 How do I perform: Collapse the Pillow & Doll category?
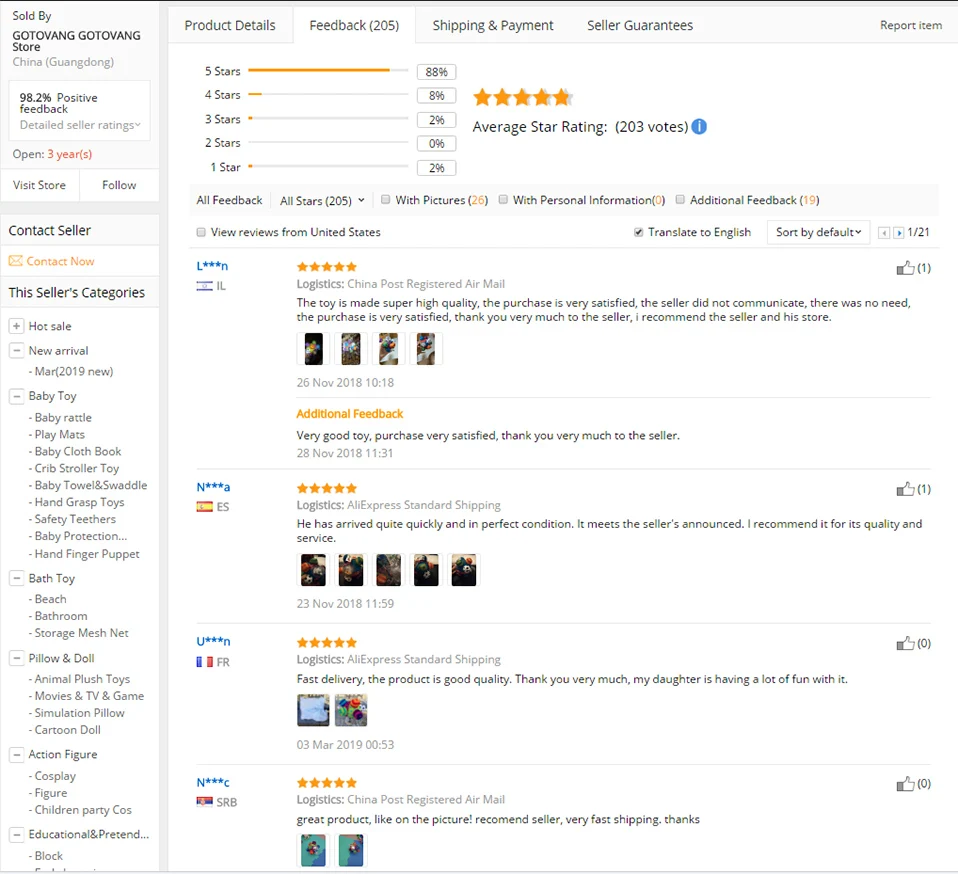pos(16,658)
